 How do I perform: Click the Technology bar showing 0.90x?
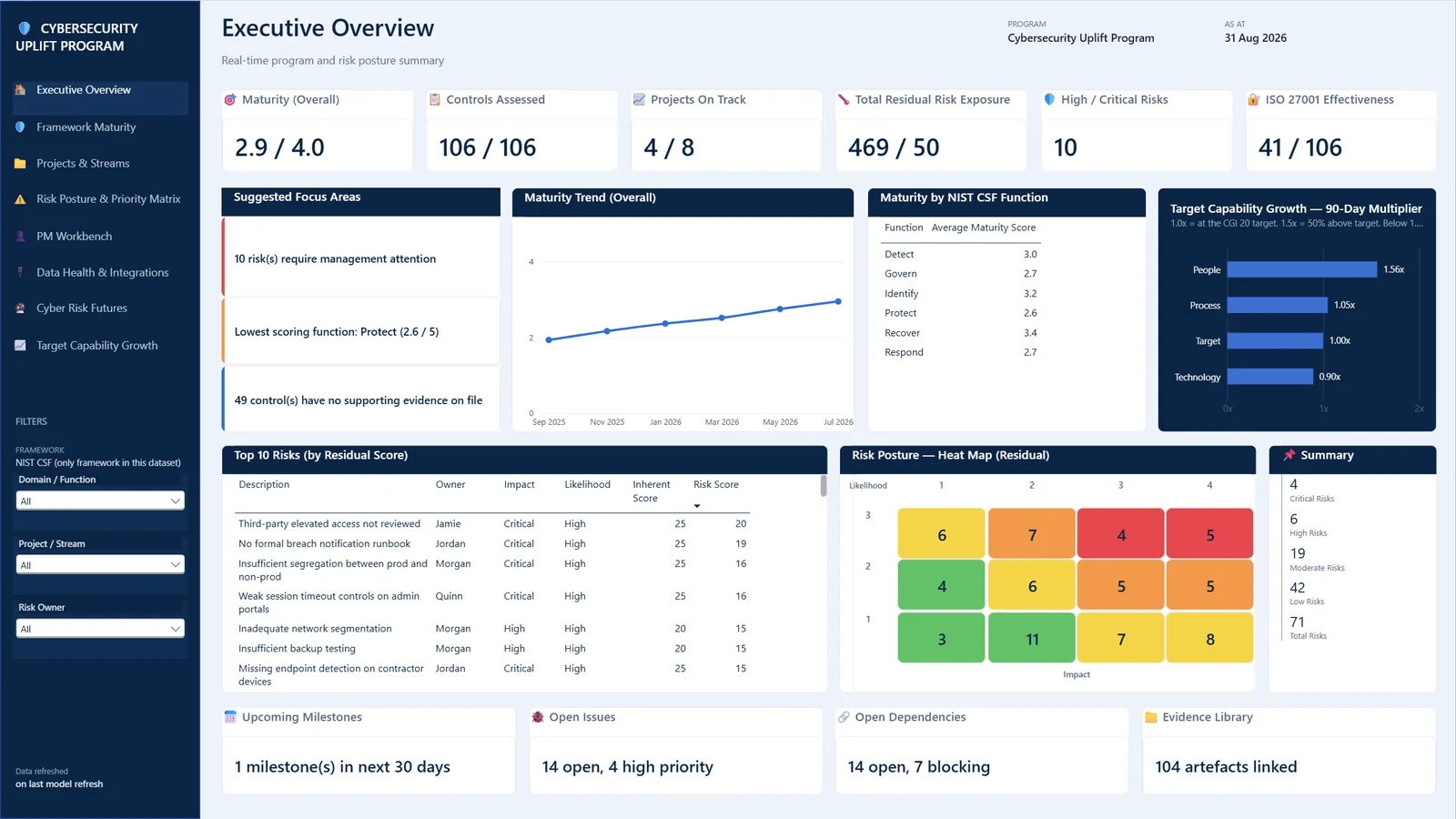tap(1270, 377)
